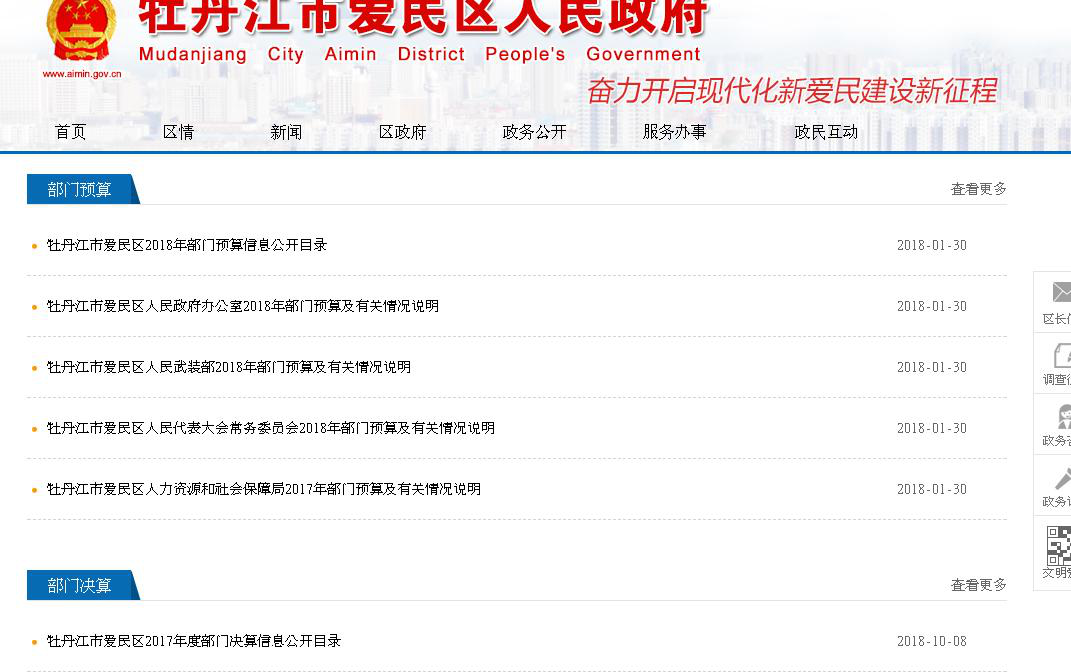Select 新闻 in the navigation bar
Viewport: 1071px width, 672px height.
point(286,132)
